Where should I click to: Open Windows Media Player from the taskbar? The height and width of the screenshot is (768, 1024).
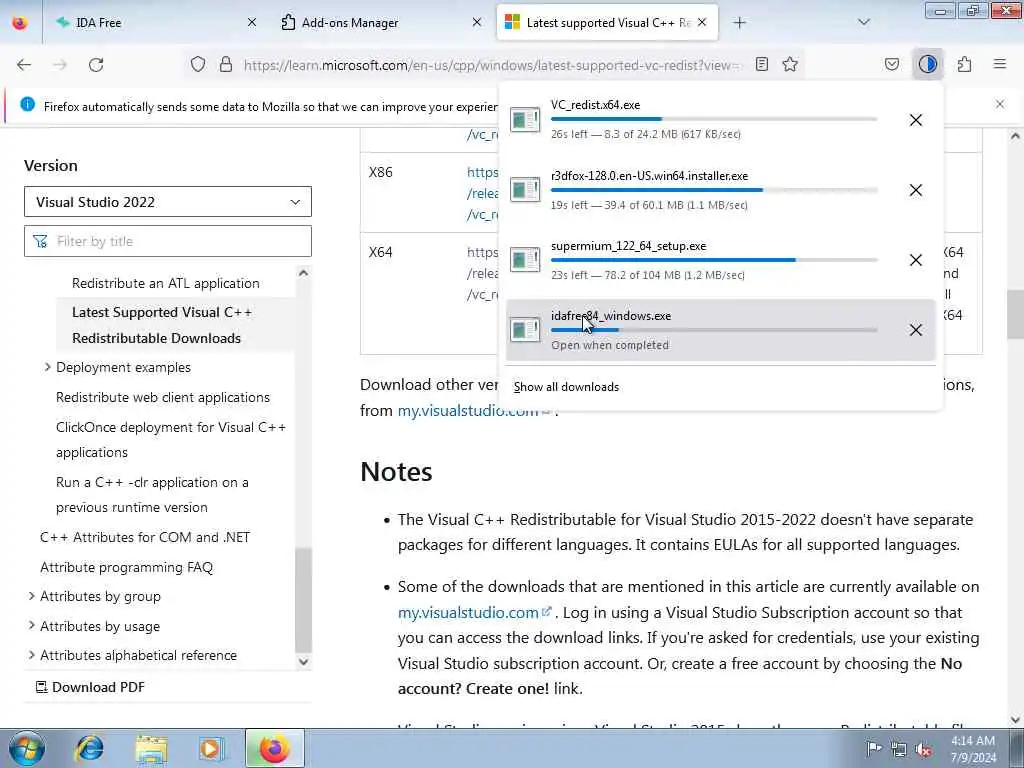tap(212, 749)
